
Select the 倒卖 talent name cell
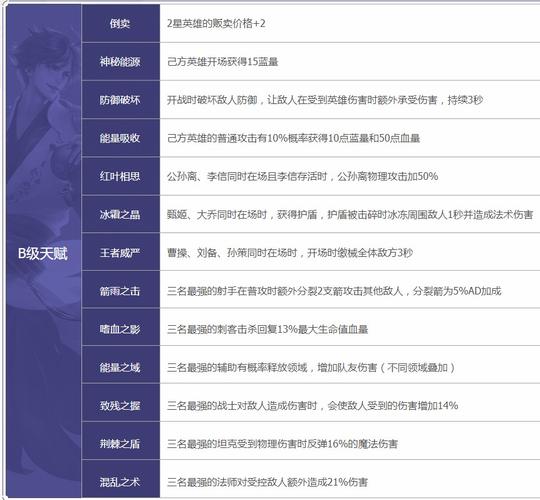pos(121,23)
